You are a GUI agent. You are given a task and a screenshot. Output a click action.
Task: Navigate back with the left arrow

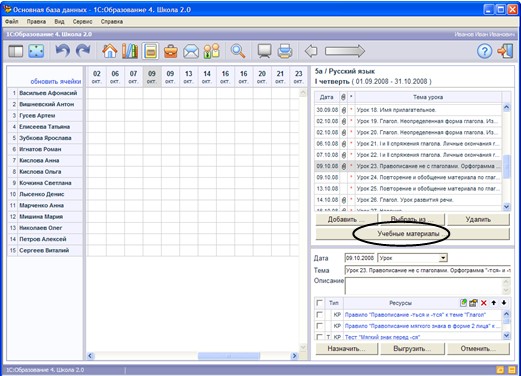pyautogui.click(x=311, y=51)
